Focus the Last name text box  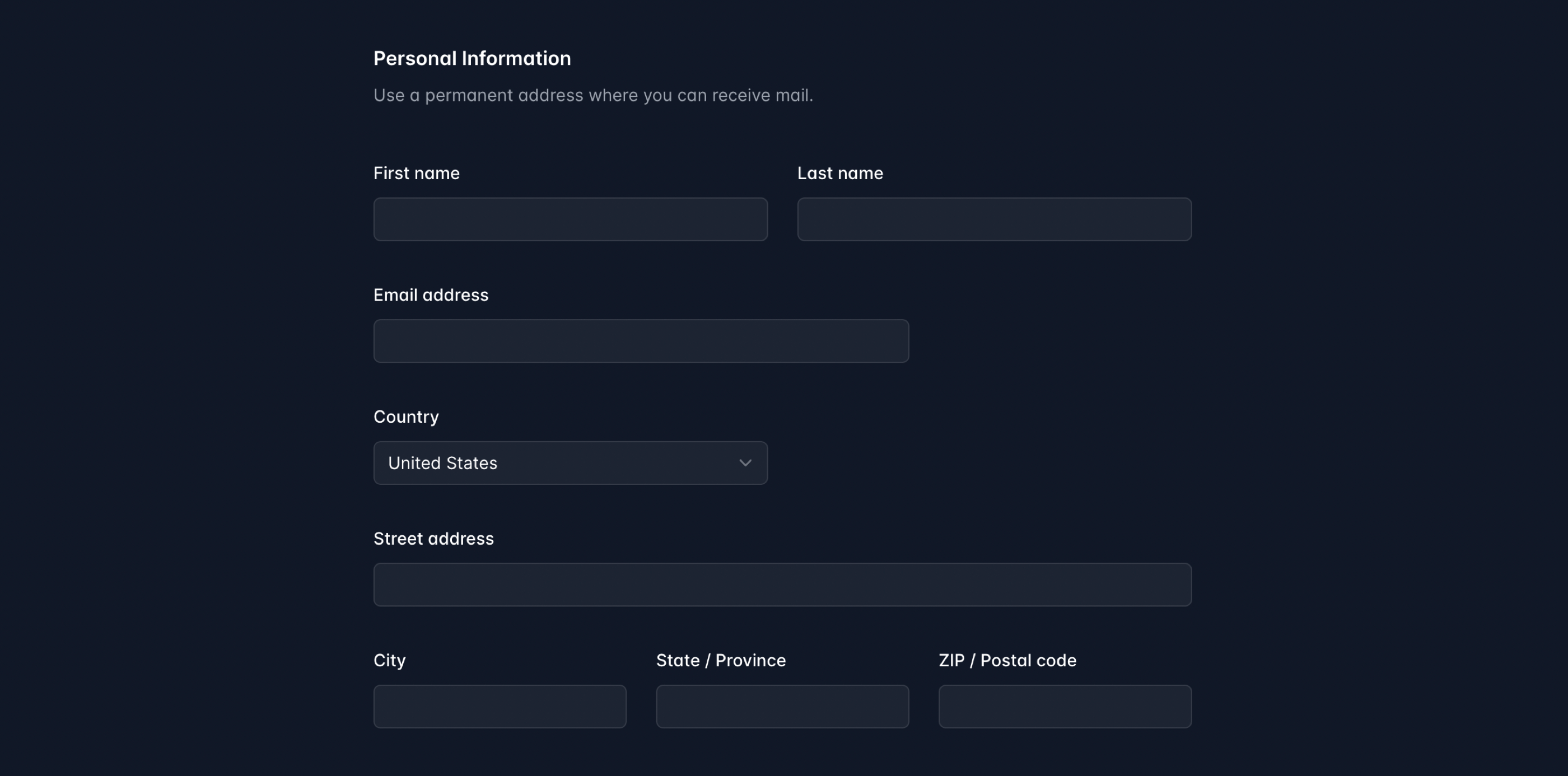coord(995,219)
